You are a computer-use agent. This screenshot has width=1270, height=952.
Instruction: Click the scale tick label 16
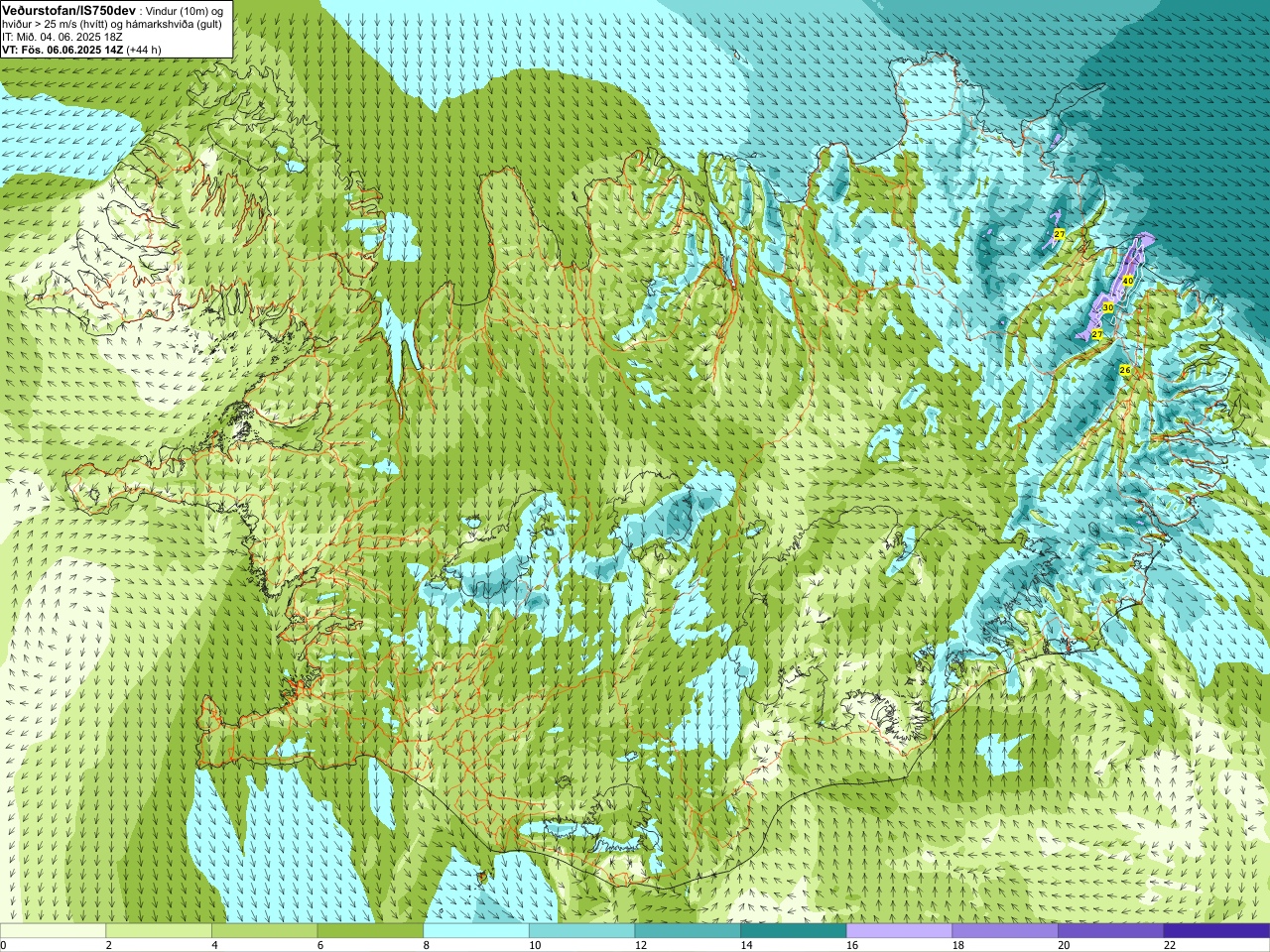click(x=851, y=945)
